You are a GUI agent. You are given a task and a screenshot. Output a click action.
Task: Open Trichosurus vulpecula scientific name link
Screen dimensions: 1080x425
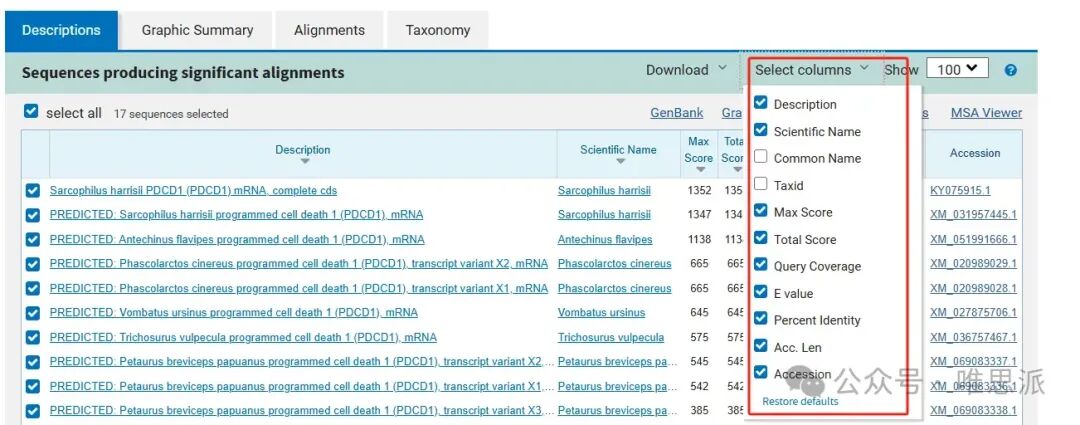pyautogui.click(x=611, y=338)
